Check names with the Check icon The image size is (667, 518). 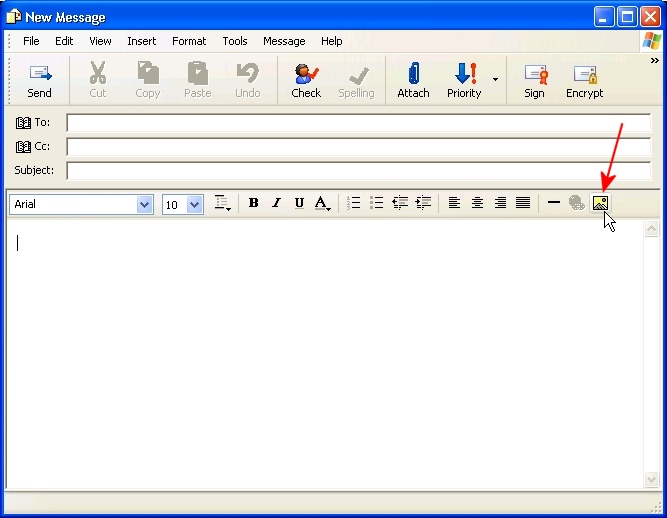click(x=306, y=74)
